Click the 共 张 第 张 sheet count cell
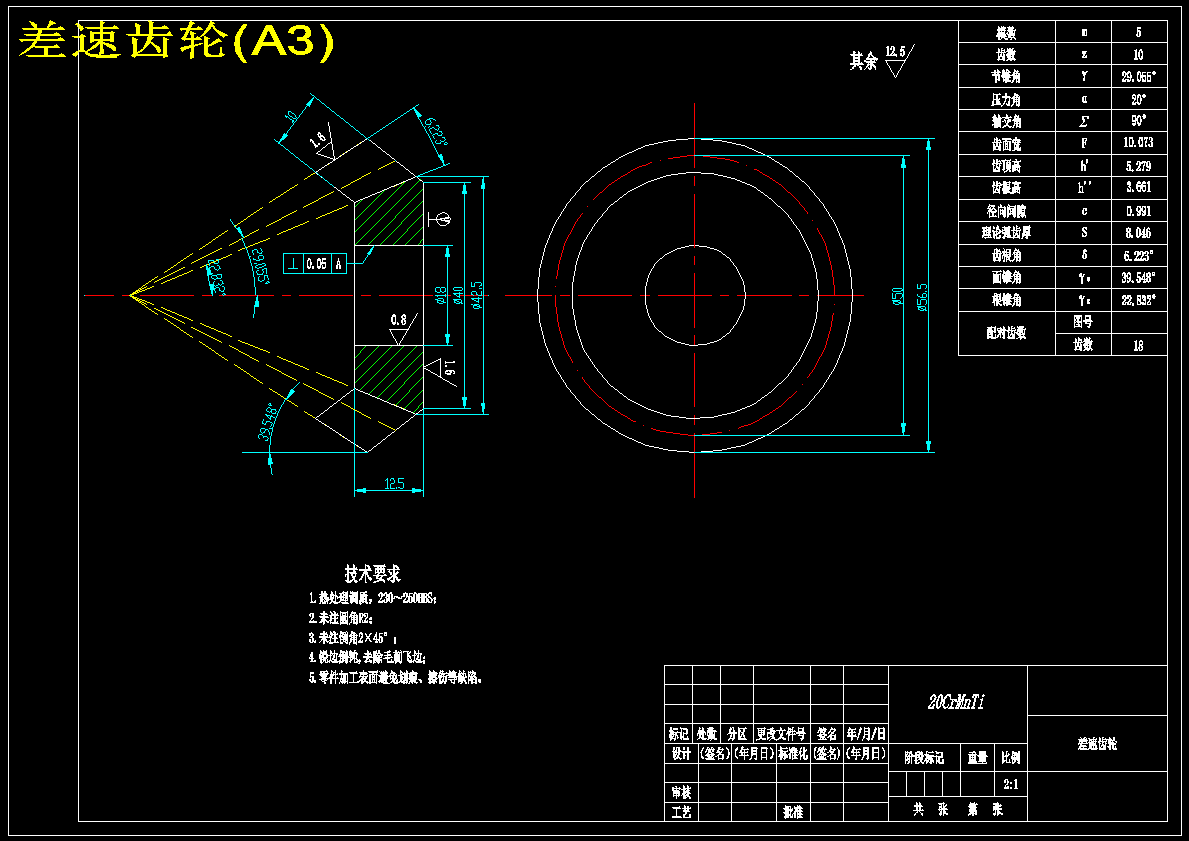Viewport: 1189px width, 841px height. 958,810
